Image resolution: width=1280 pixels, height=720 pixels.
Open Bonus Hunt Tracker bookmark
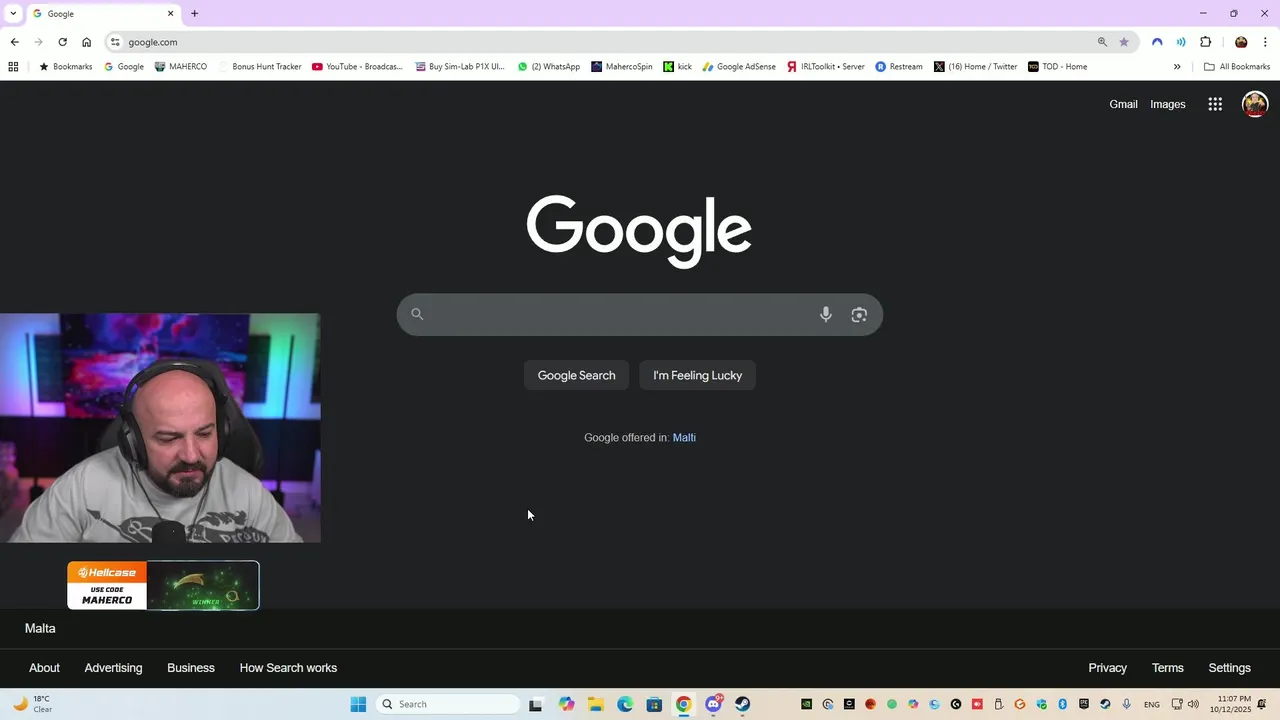coord(259,67)
